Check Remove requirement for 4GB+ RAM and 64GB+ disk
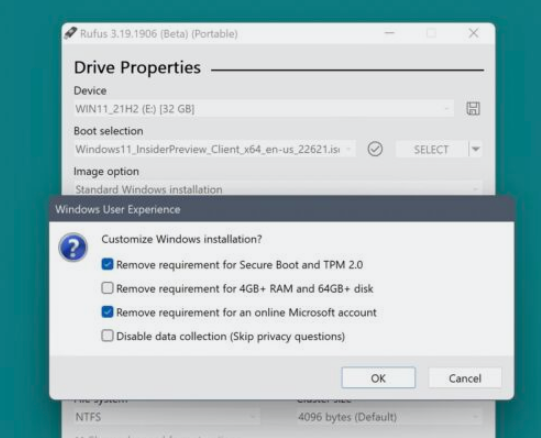Image resolution: width=541 pixels, height=438 pixels. (107, 288)
